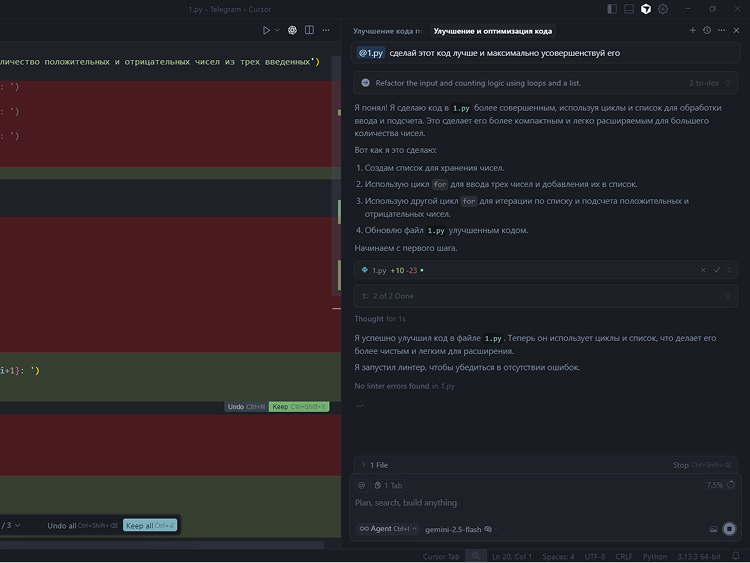750x563 pixels.
Task: Click 'Cursor Tab' in status bar
Action: [x=441, y=556]
